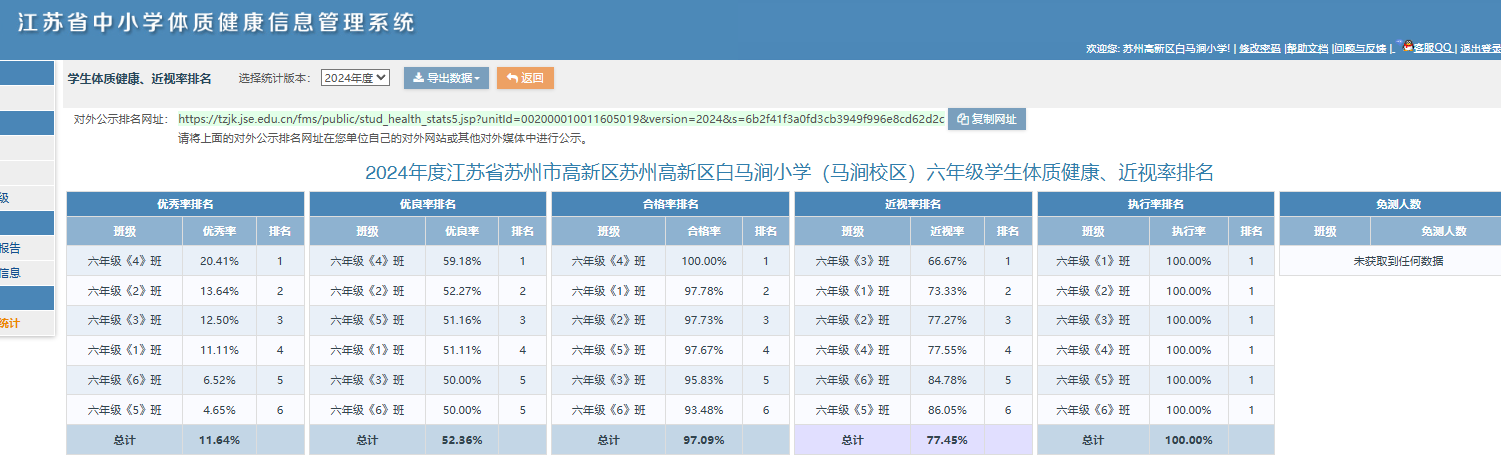
Task: Click the 学生体质健康、近视率排名 heading
Action: pyautogui.click(x=139, y=78)
